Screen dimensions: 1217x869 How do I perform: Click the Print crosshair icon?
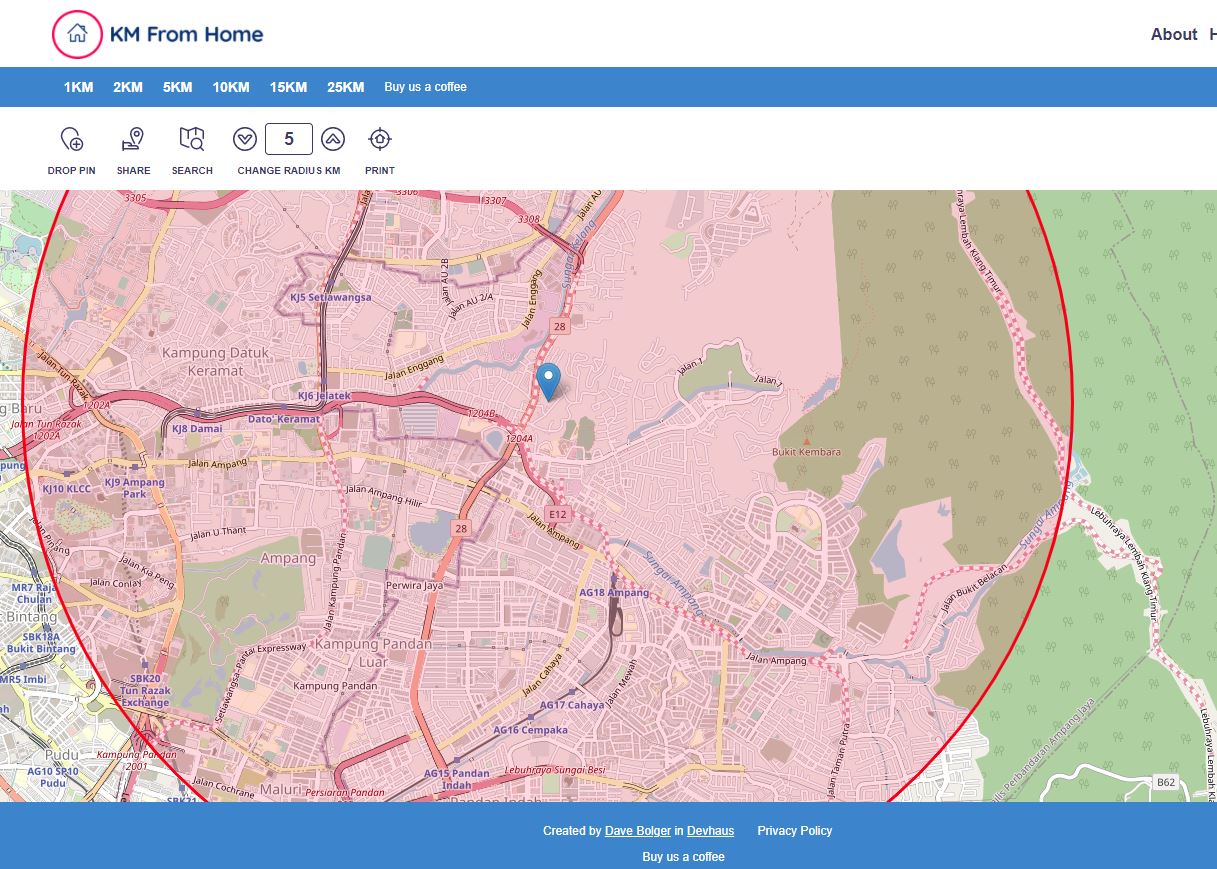pyautogui.click(x=380, y=139)
